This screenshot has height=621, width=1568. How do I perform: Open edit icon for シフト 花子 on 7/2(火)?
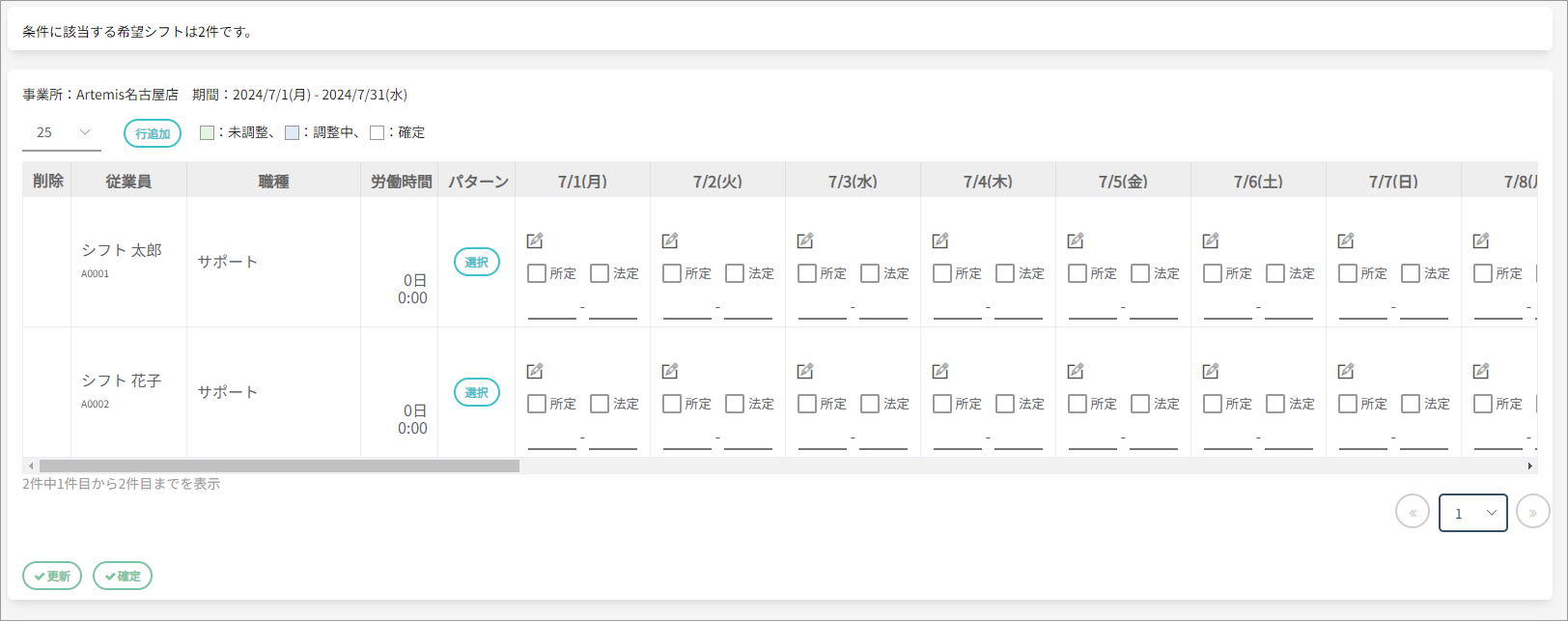click(670, 371)
